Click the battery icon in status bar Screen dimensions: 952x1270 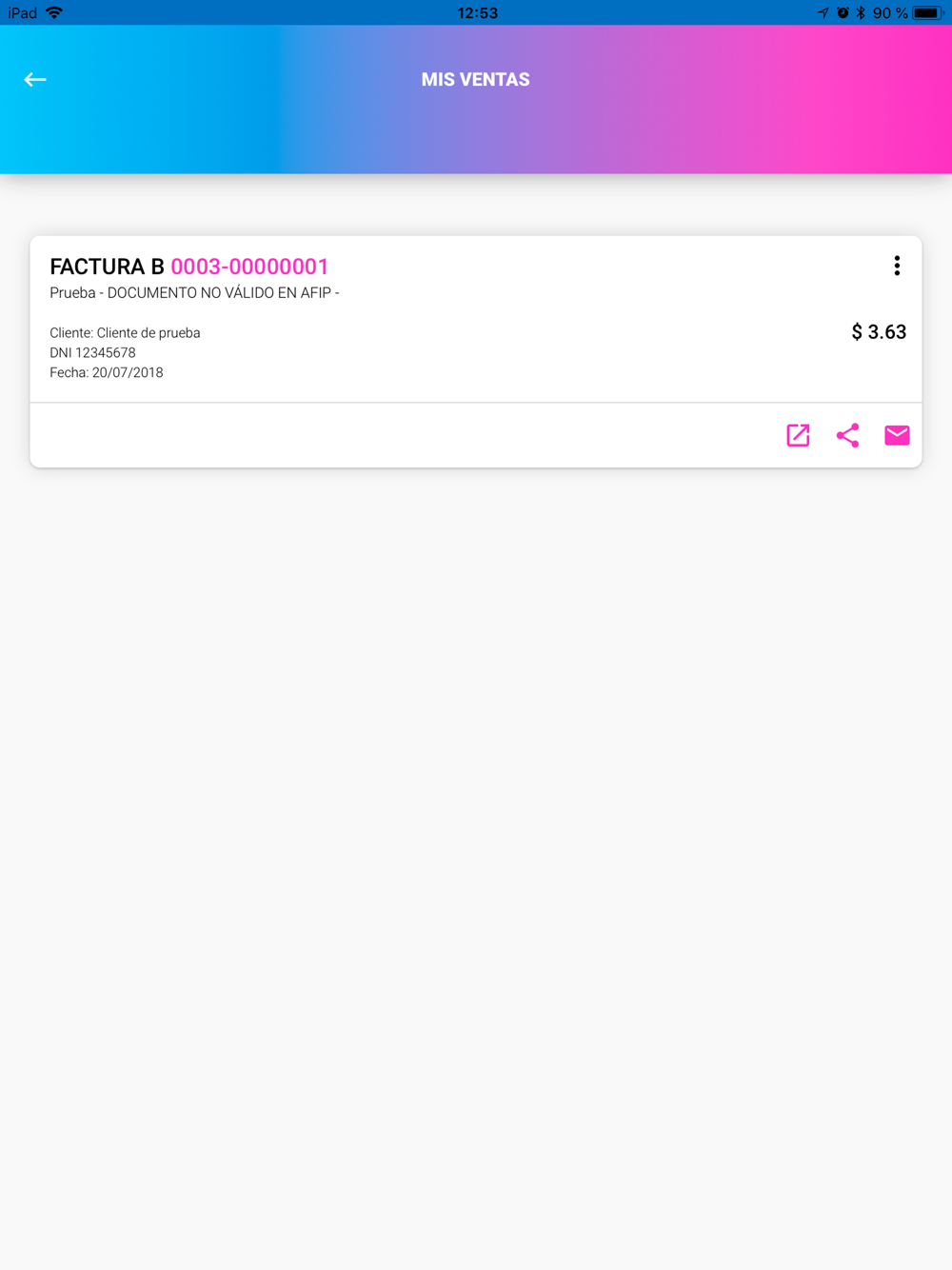tap(927, 13)
